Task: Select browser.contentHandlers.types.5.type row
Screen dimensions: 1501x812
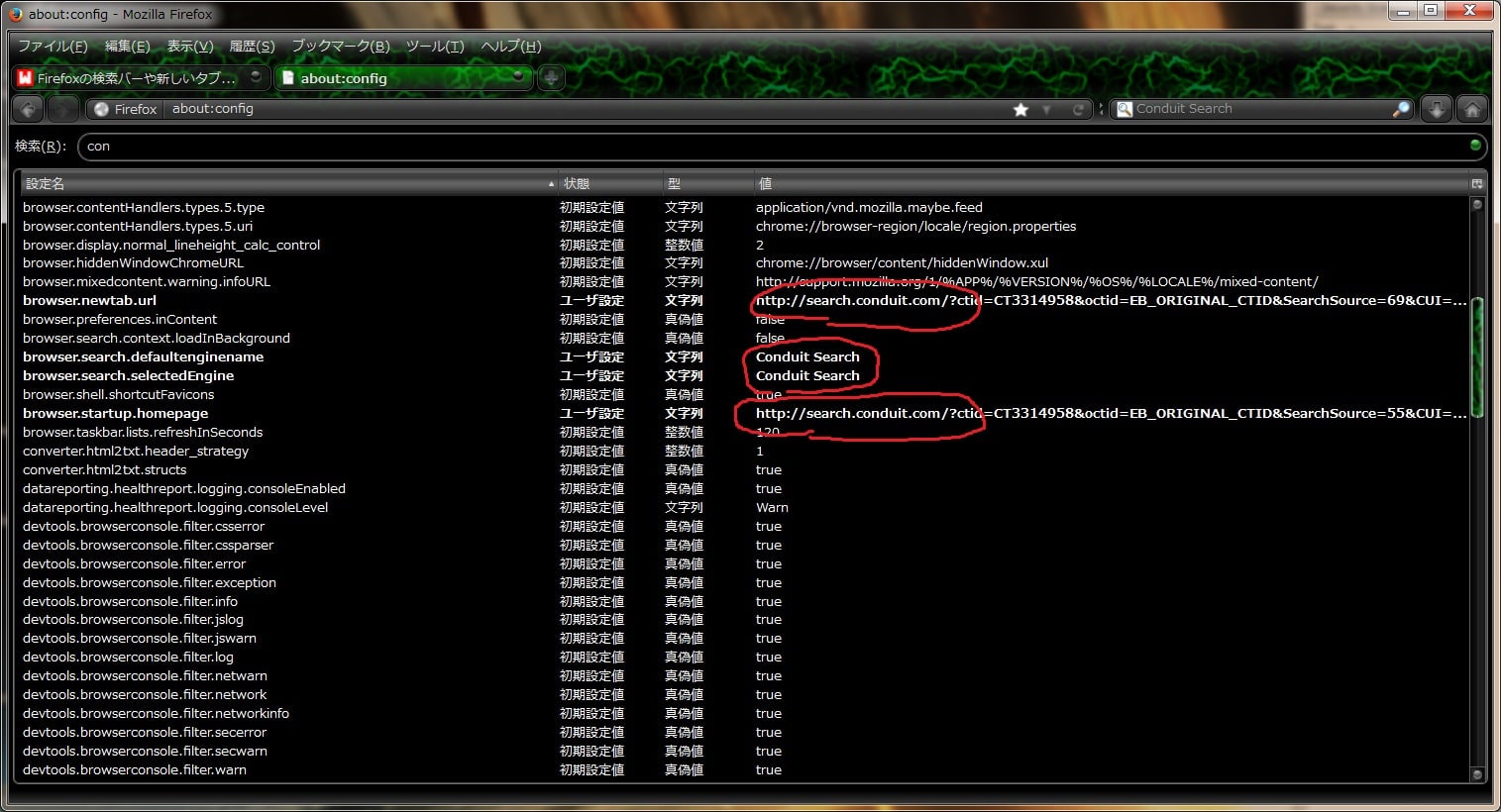Action: pos(745,207)
